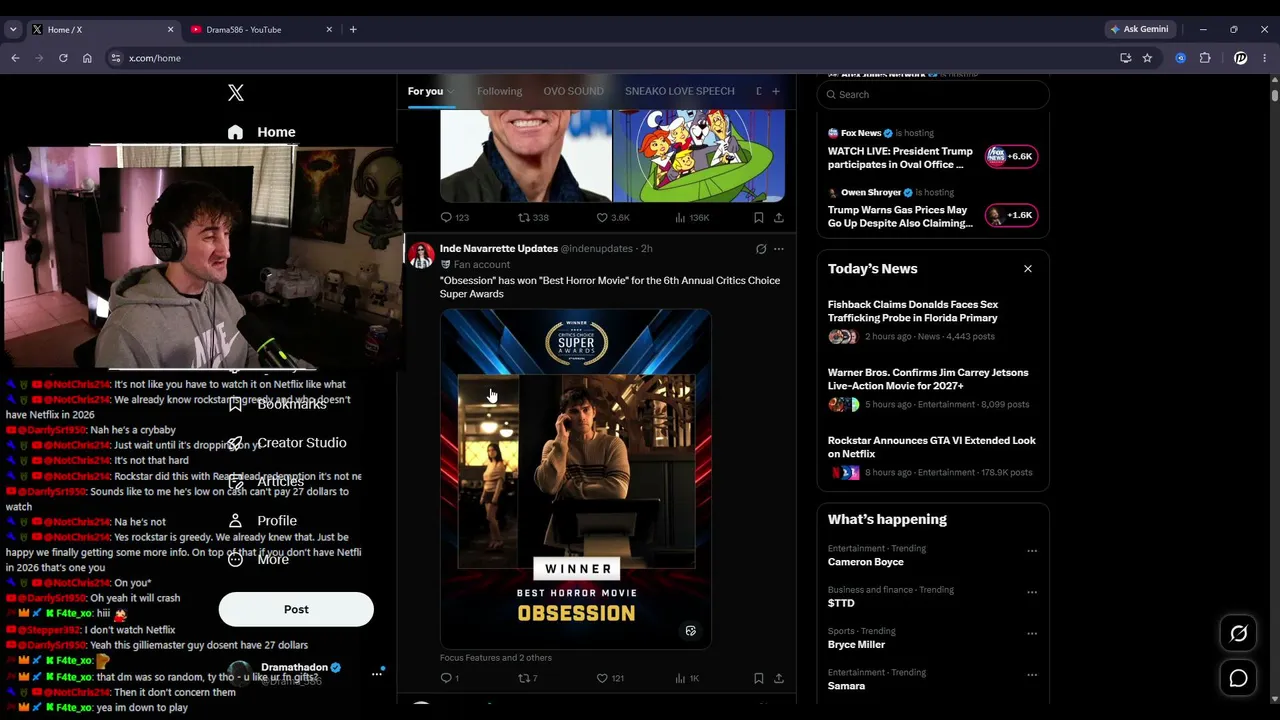Add a new timeline tab with the plus icon
The width and height of the screenshot is (1280, 720).
775,91
